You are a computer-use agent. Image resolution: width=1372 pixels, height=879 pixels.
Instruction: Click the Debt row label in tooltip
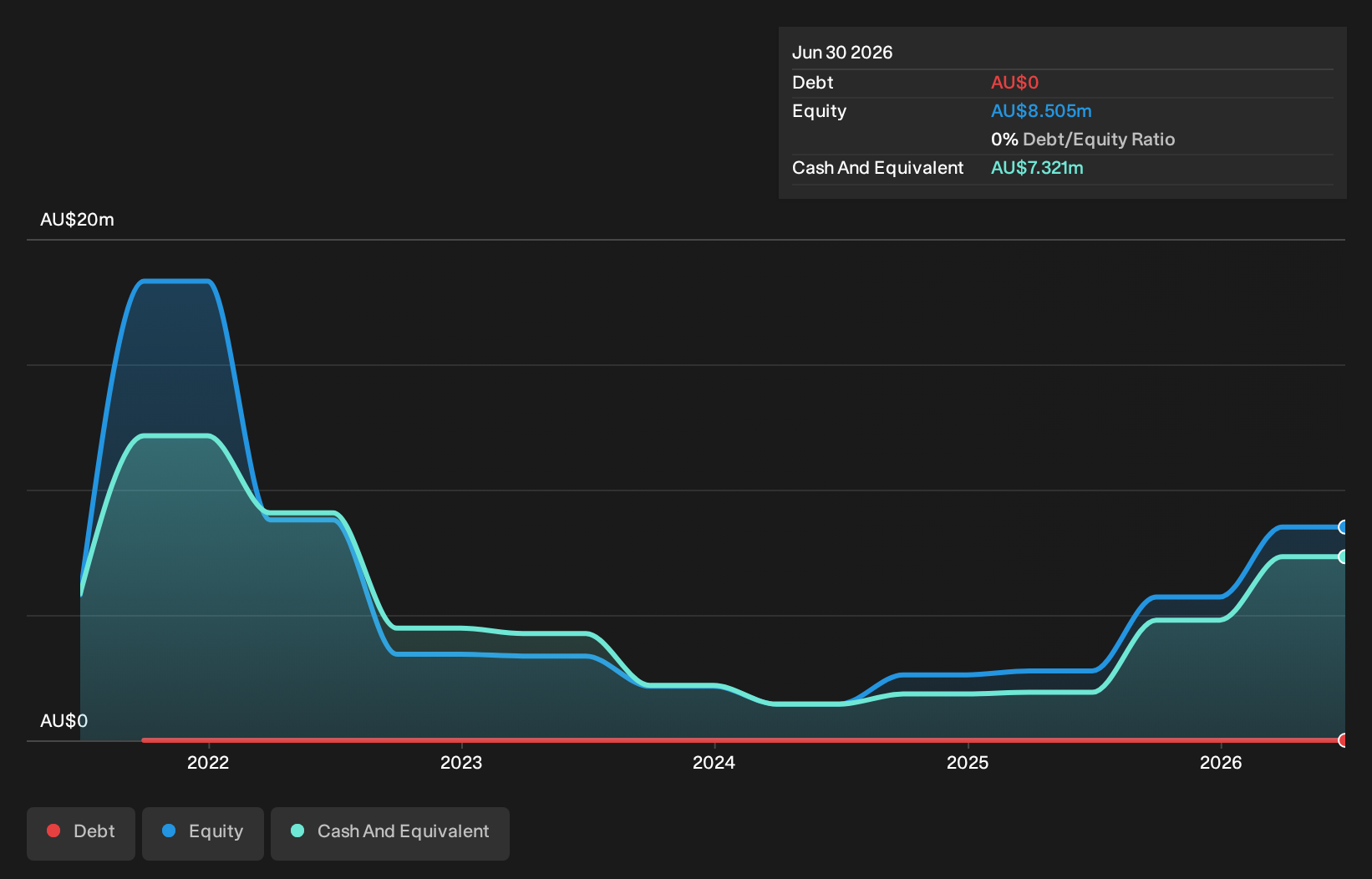tap(812, 83)
